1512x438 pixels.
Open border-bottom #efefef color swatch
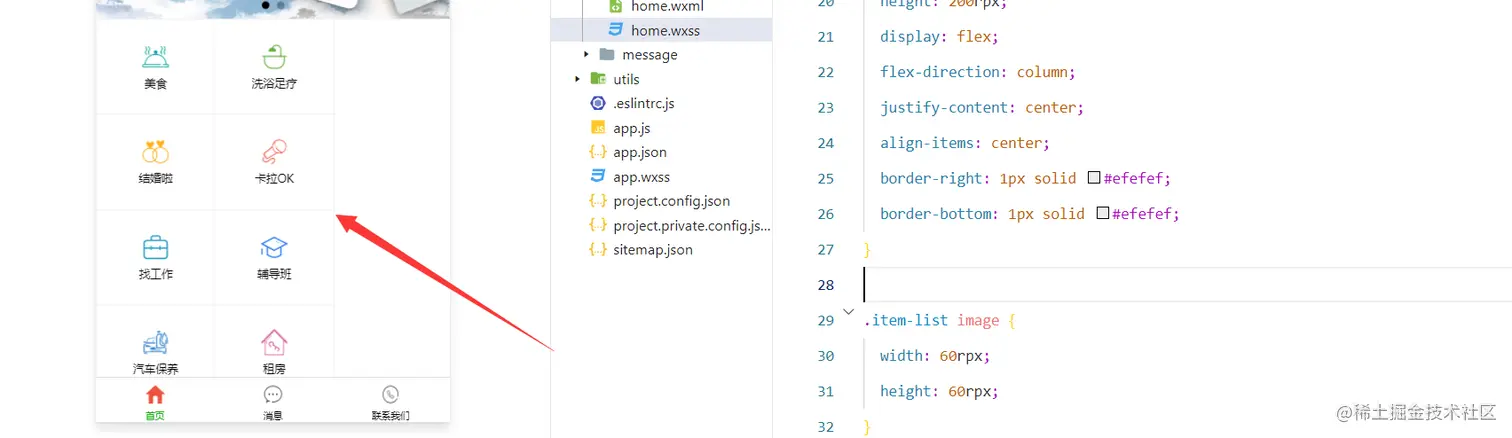[1103, 213]
